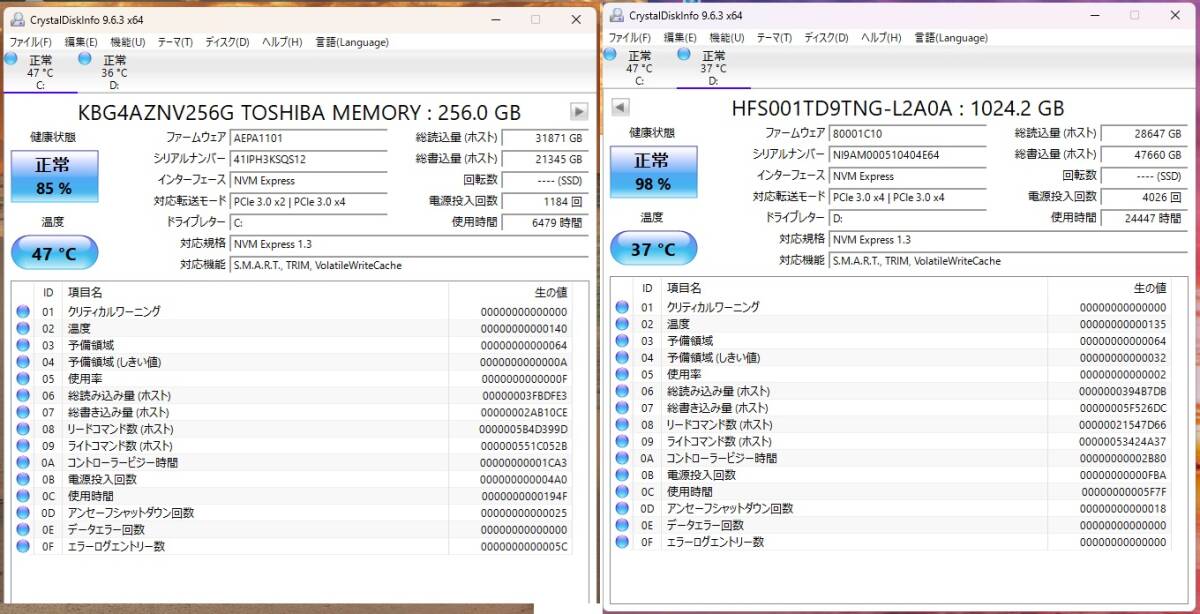1200x614 pixels.
Task: Open 言語(Language) menu in TOSHIBA window
Action: [x=351, y=42]
